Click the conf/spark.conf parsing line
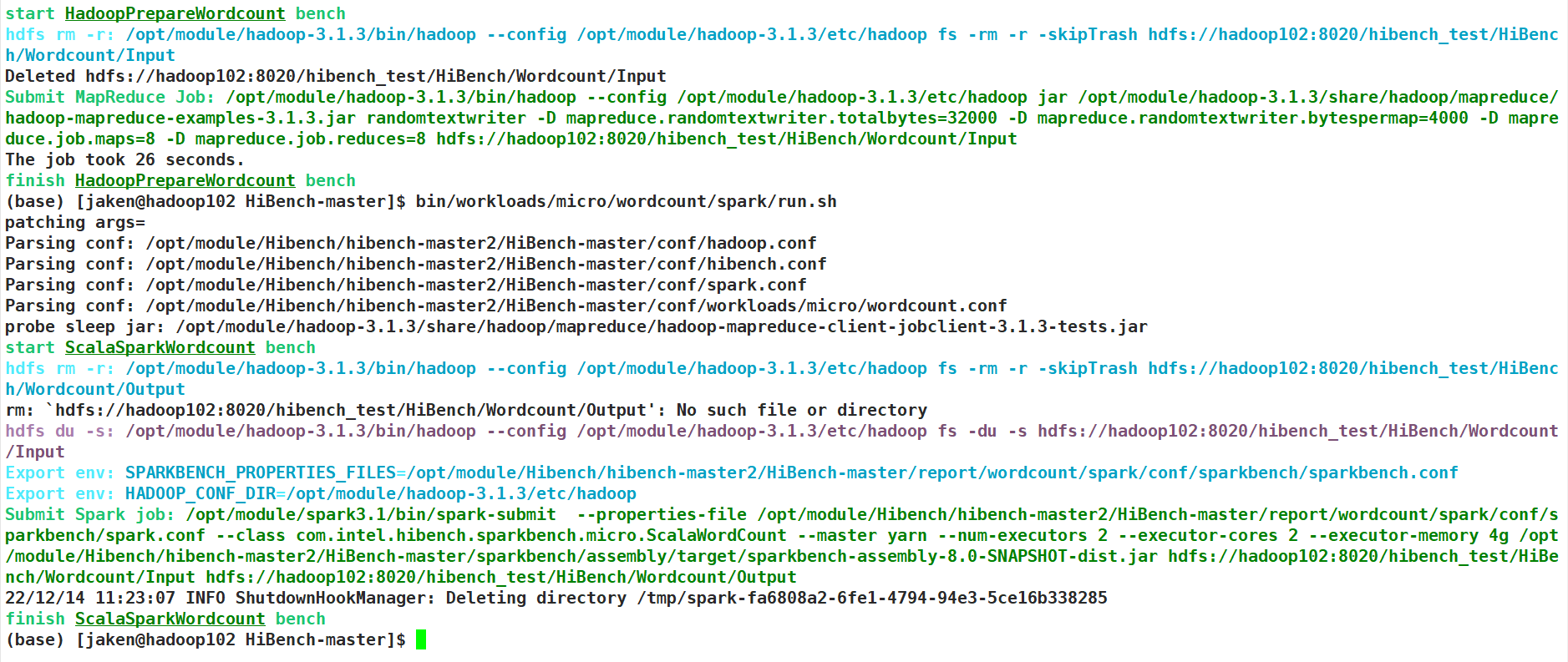 (406, 285)
